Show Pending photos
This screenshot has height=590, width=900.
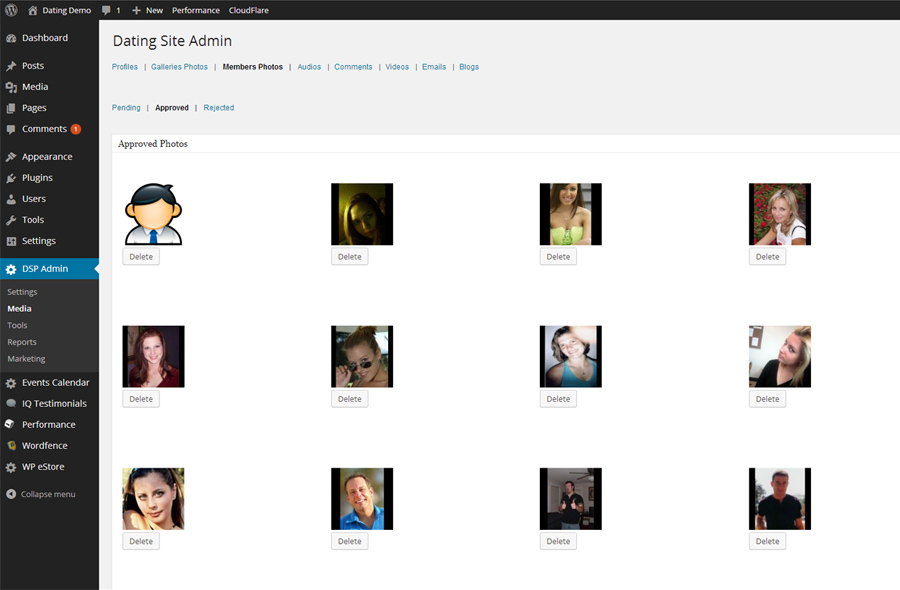pos(126,107)
